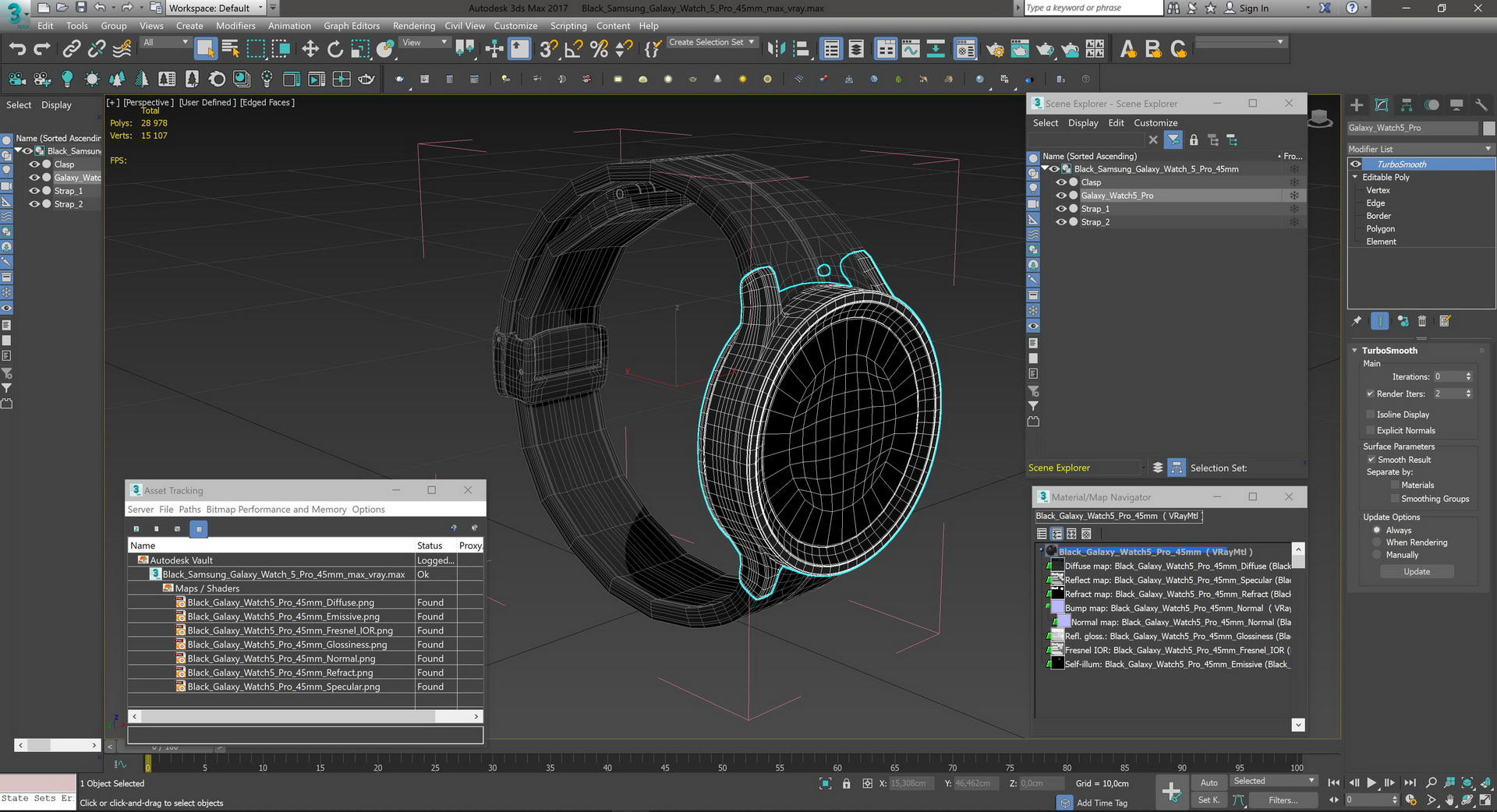Collapse the TurboSmooth rollout
This screenshot has width=1497, height=812.
coord(1355,351)
